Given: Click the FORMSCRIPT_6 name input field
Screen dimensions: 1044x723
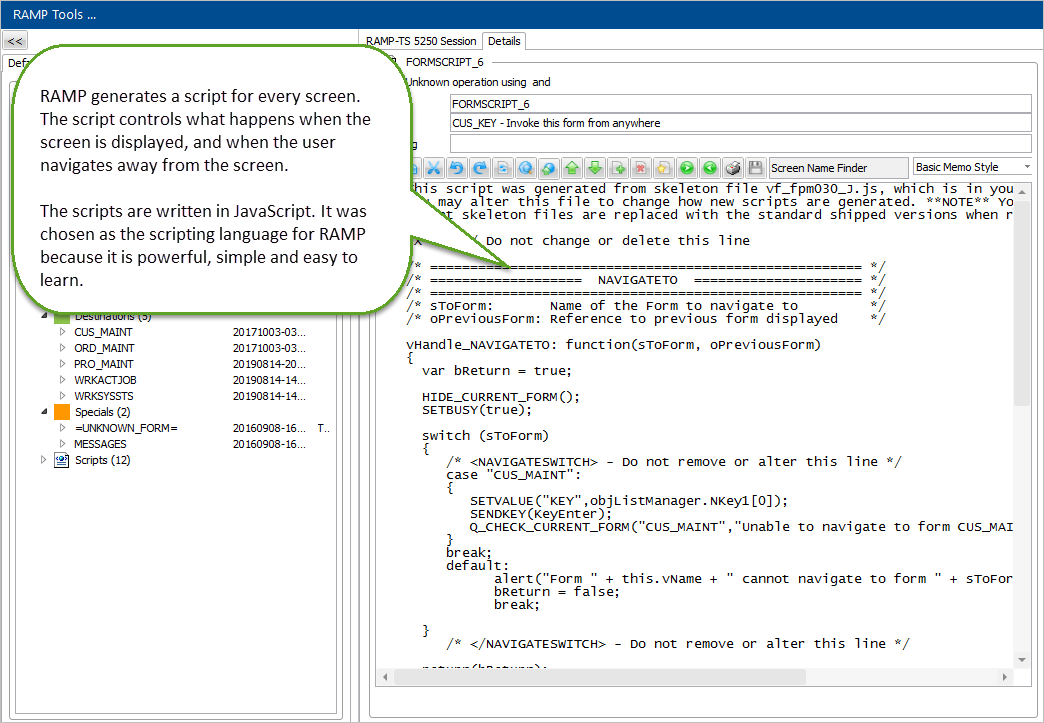Looking at the screenshot, I should (x=740, y=103).
